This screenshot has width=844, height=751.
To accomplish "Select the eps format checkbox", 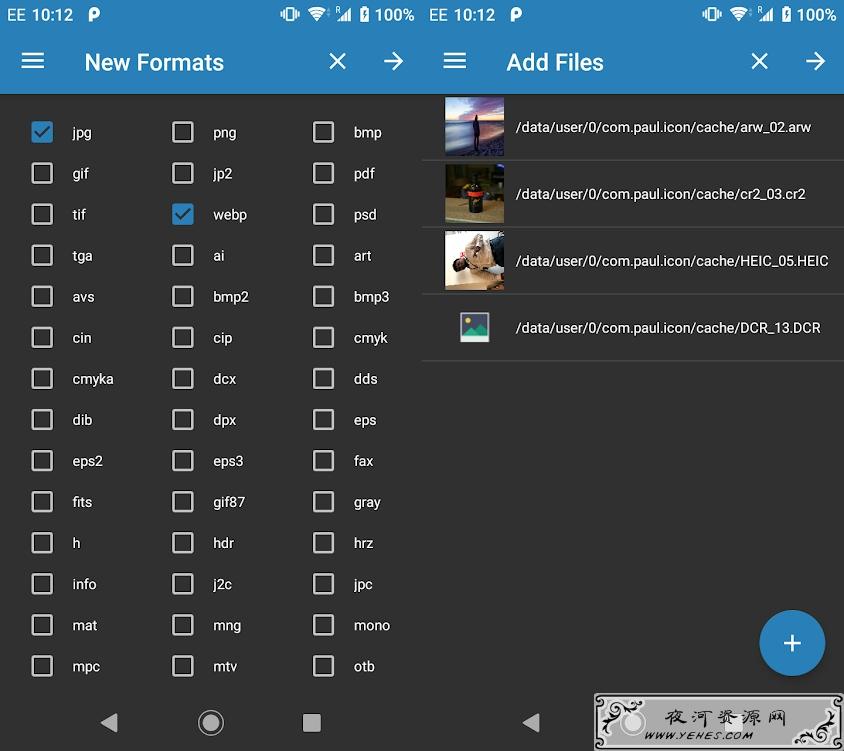I will point(323,419).
